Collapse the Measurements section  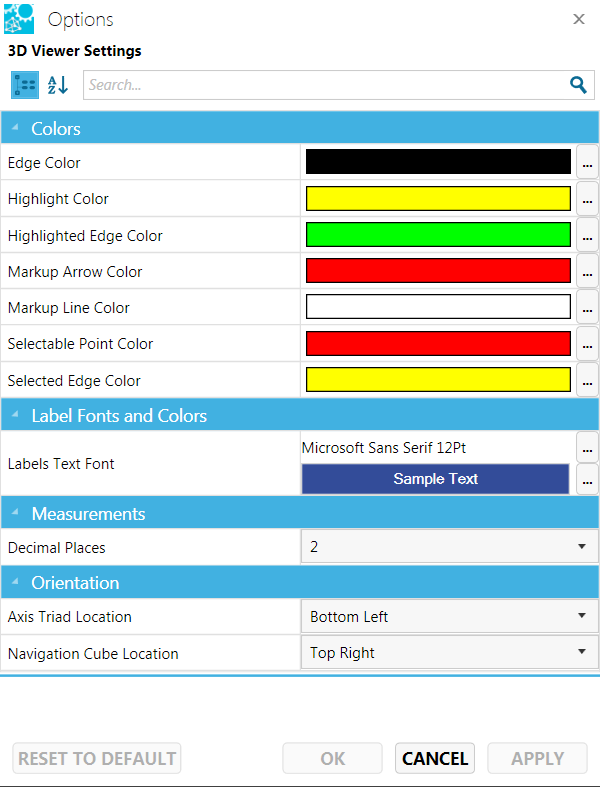point(15,514)
